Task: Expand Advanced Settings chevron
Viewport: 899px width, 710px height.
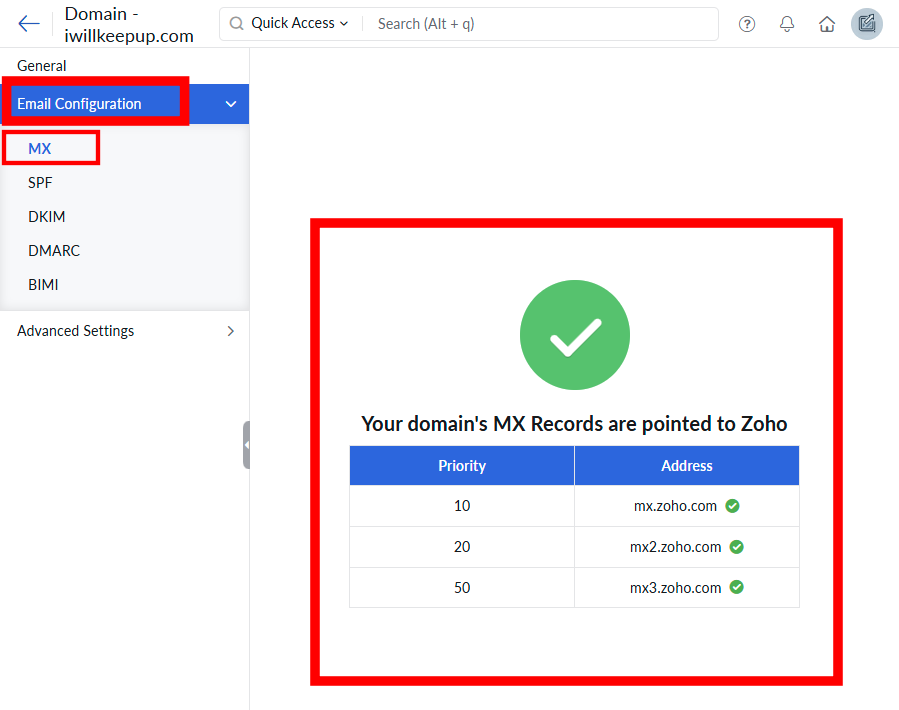Action: tap(231, 331)
